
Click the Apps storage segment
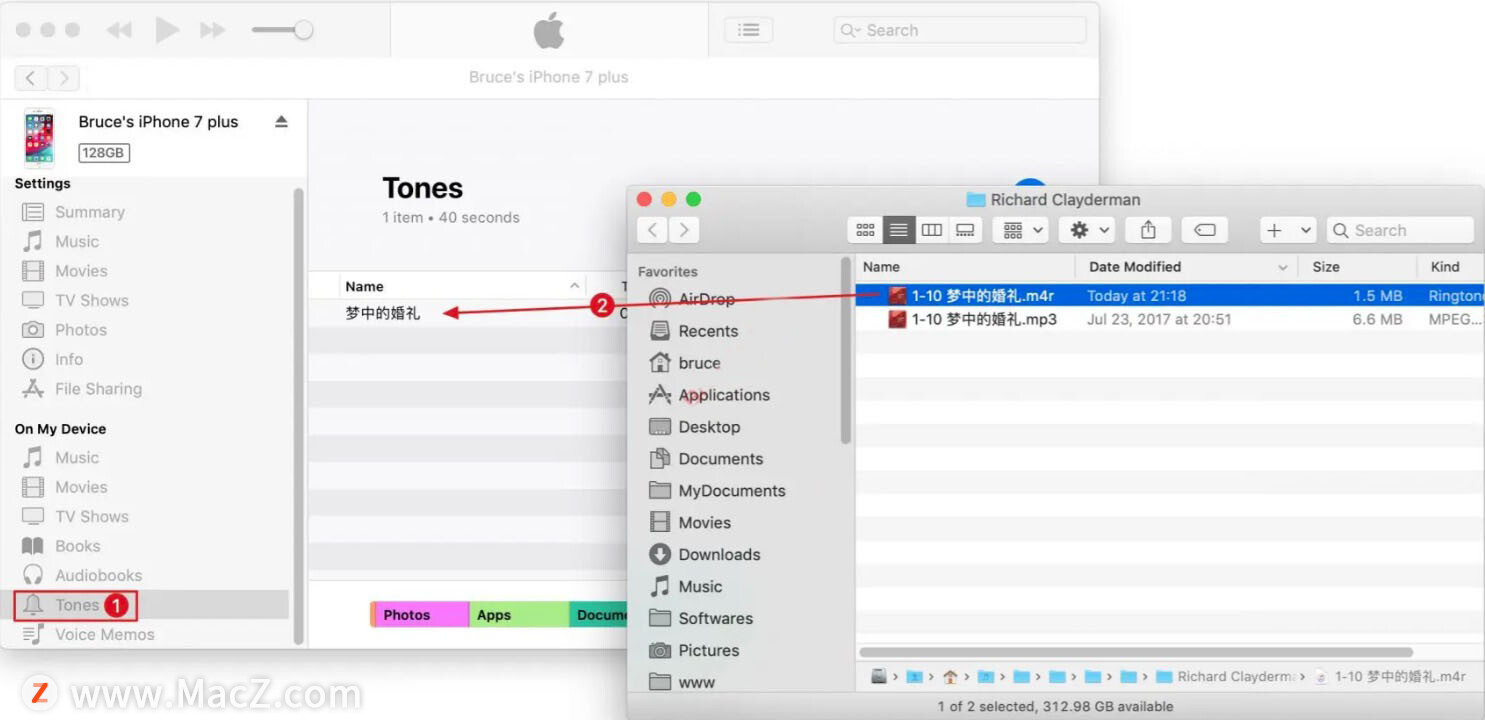pyautogui.click(x=519, y=615)
